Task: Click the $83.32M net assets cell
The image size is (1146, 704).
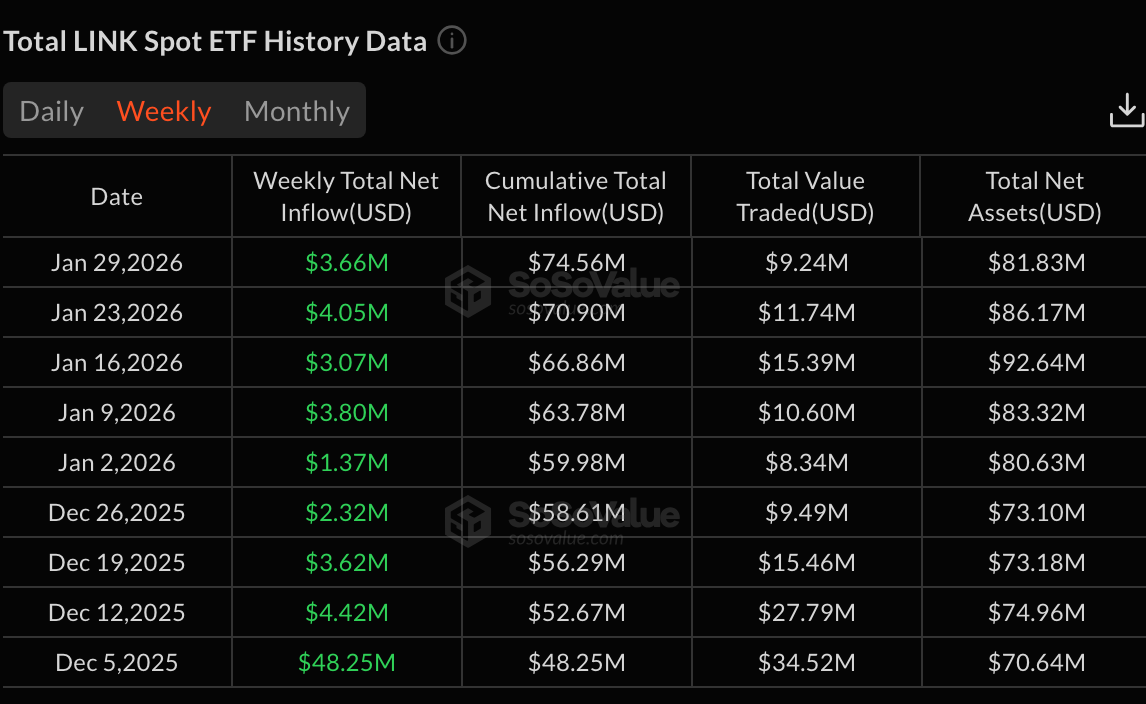Action: click(x=1034, y=412)
